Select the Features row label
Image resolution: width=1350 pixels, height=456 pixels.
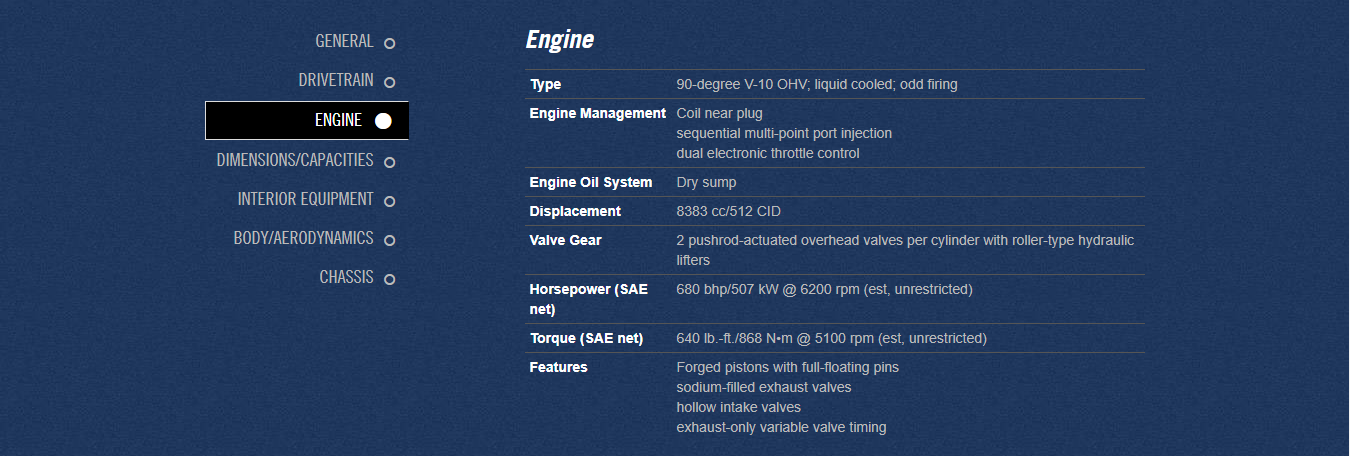pyautogui.click(x=558, y=368)
